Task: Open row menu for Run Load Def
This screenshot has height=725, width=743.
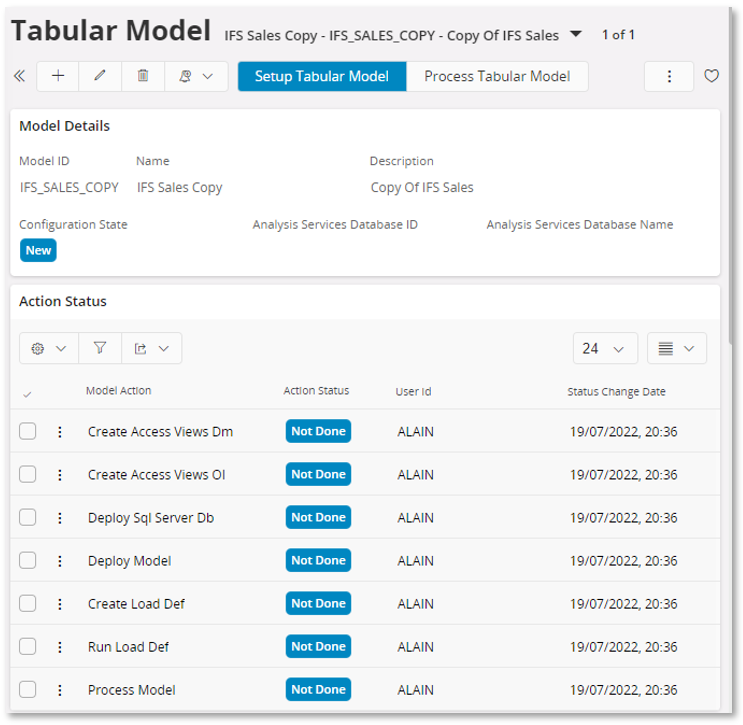Action: pos(60,647)
